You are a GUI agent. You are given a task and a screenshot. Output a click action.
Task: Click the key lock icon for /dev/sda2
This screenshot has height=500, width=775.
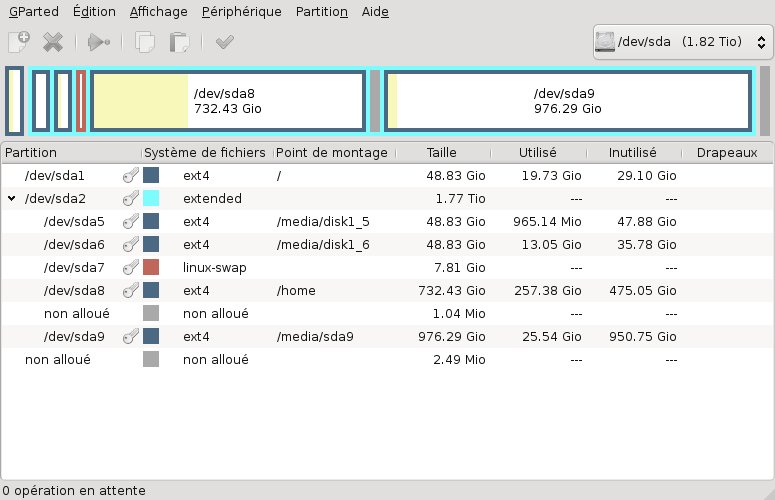[x=130, y=199]
